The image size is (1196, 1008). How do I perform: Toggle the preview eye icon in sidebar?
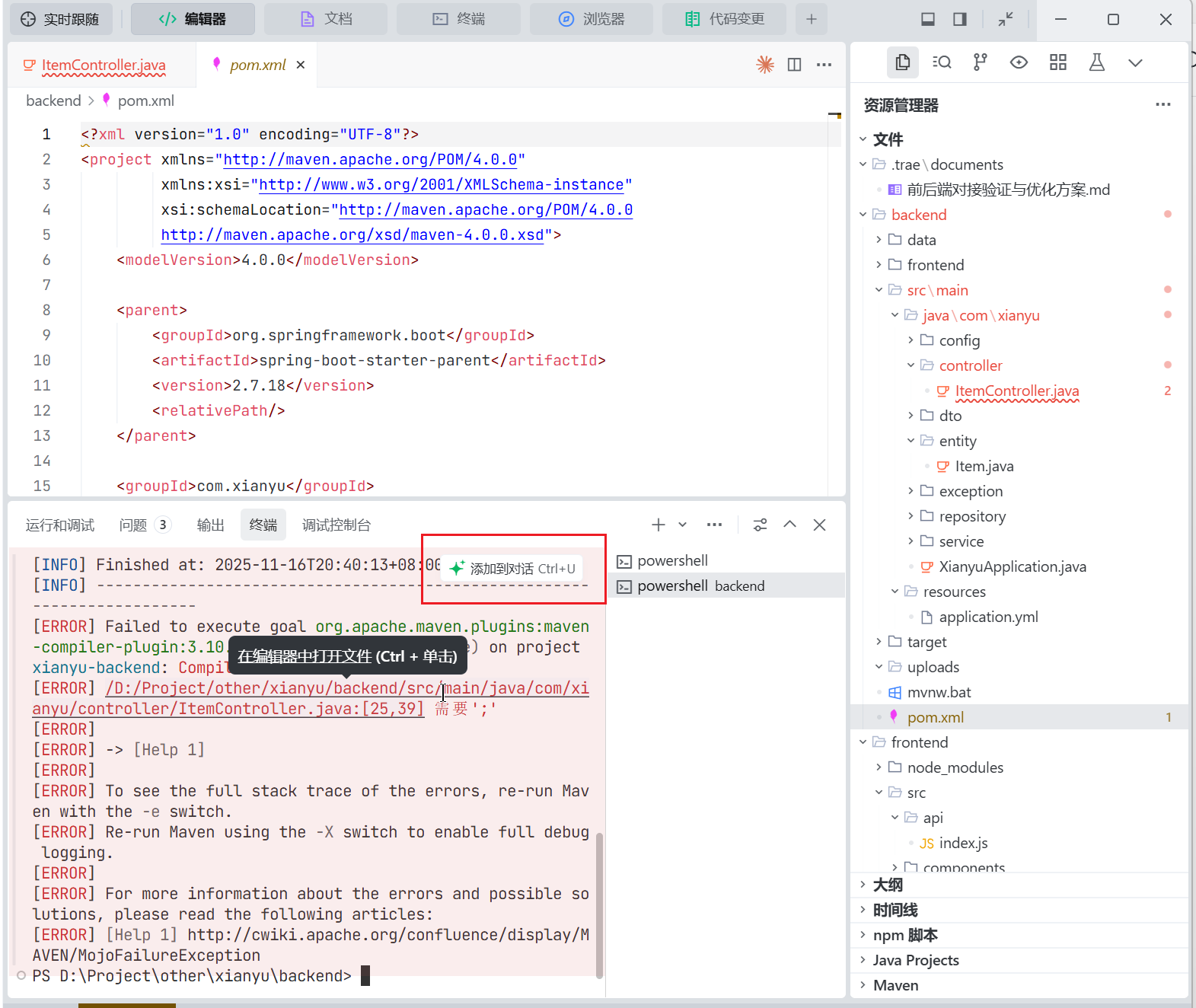tap(1019, 62)
